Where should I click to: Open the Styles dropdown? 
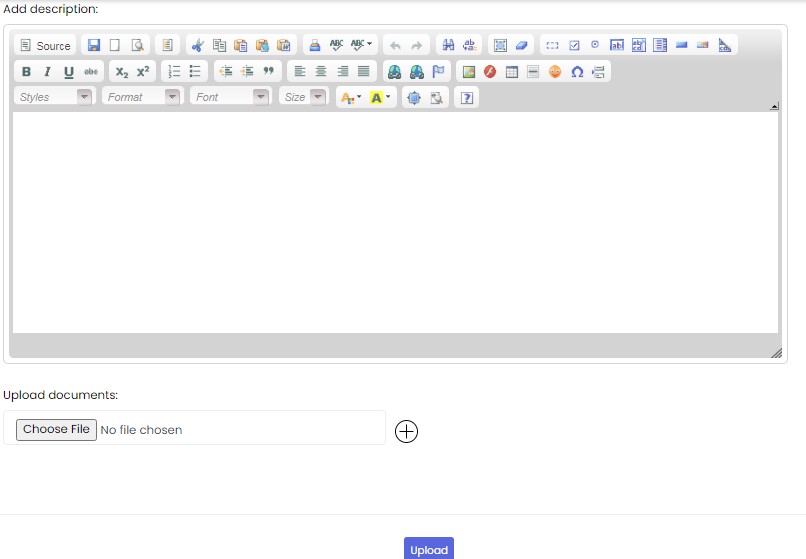pyautogui.click(x=55, y=97)
